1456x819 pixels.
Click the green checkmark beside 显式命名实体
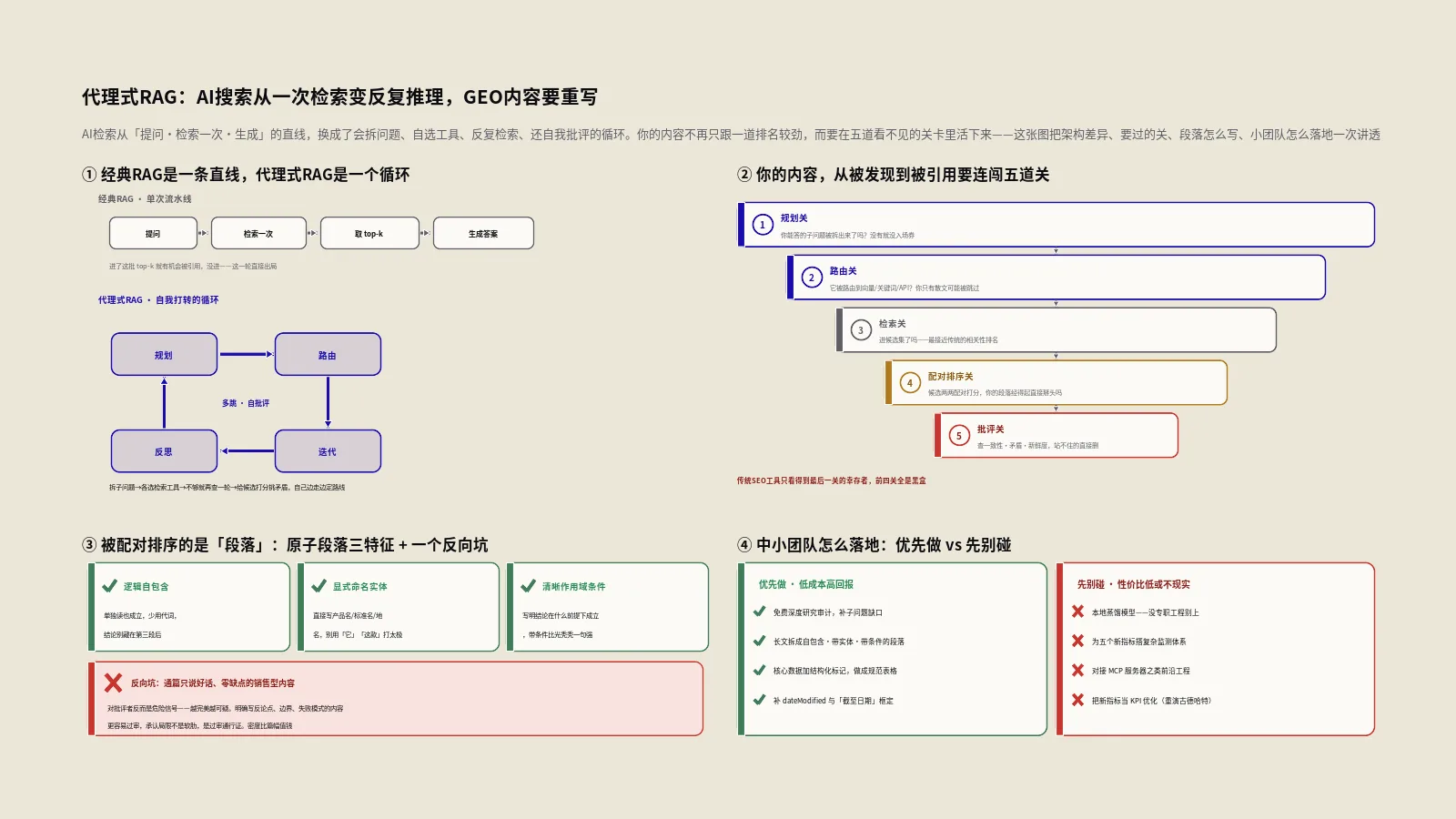[x=319, y=586]
